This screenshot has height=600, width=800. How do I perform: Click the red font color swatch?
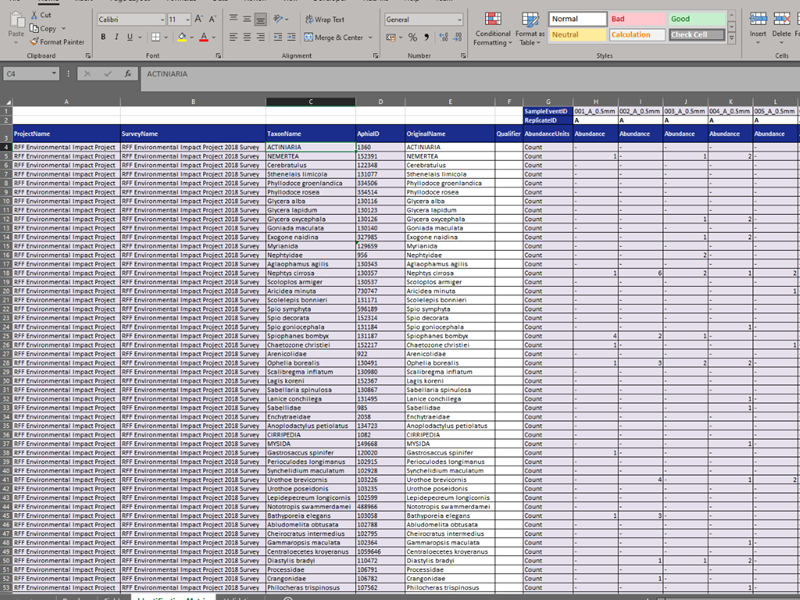coord(203,38)
